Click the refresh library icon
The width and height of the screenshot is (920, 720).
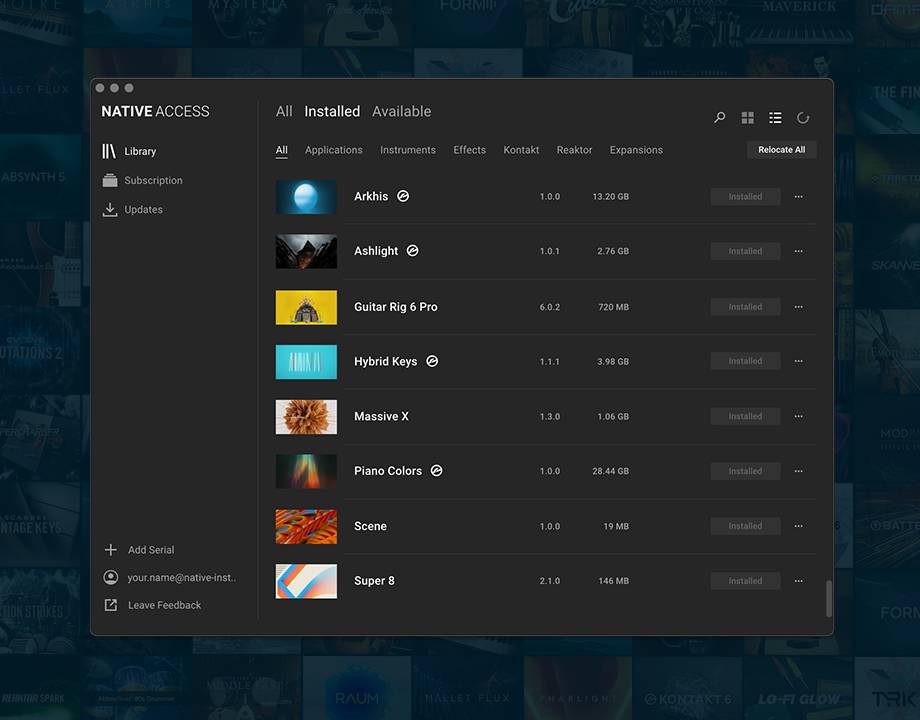point(803,118)
